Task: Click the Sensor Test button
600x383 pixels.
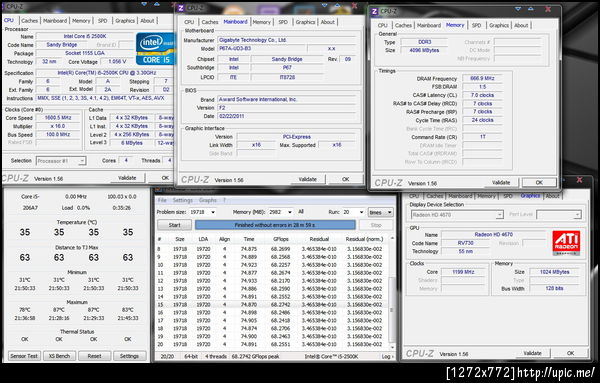Action: 24,356
